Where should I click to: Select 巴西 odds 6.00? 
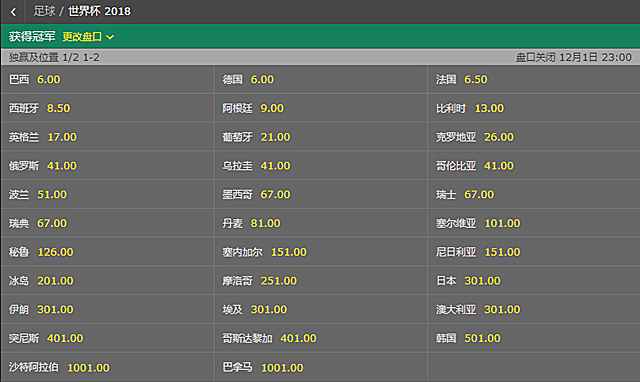pyautogui.click(x=108, y=79)
